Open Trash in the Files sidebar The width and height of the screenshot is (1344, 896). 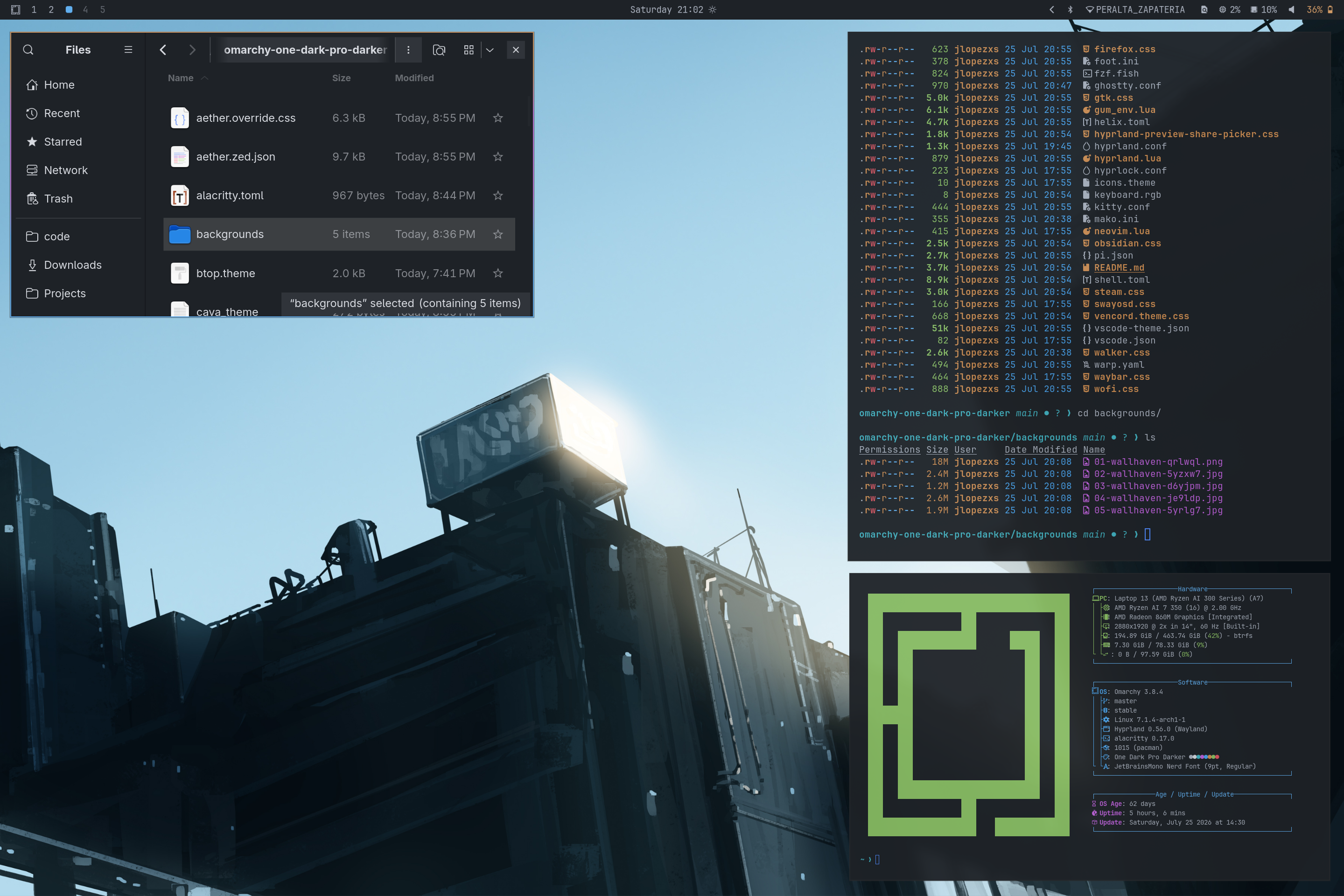pyautogui.click(x=78, y=199)
